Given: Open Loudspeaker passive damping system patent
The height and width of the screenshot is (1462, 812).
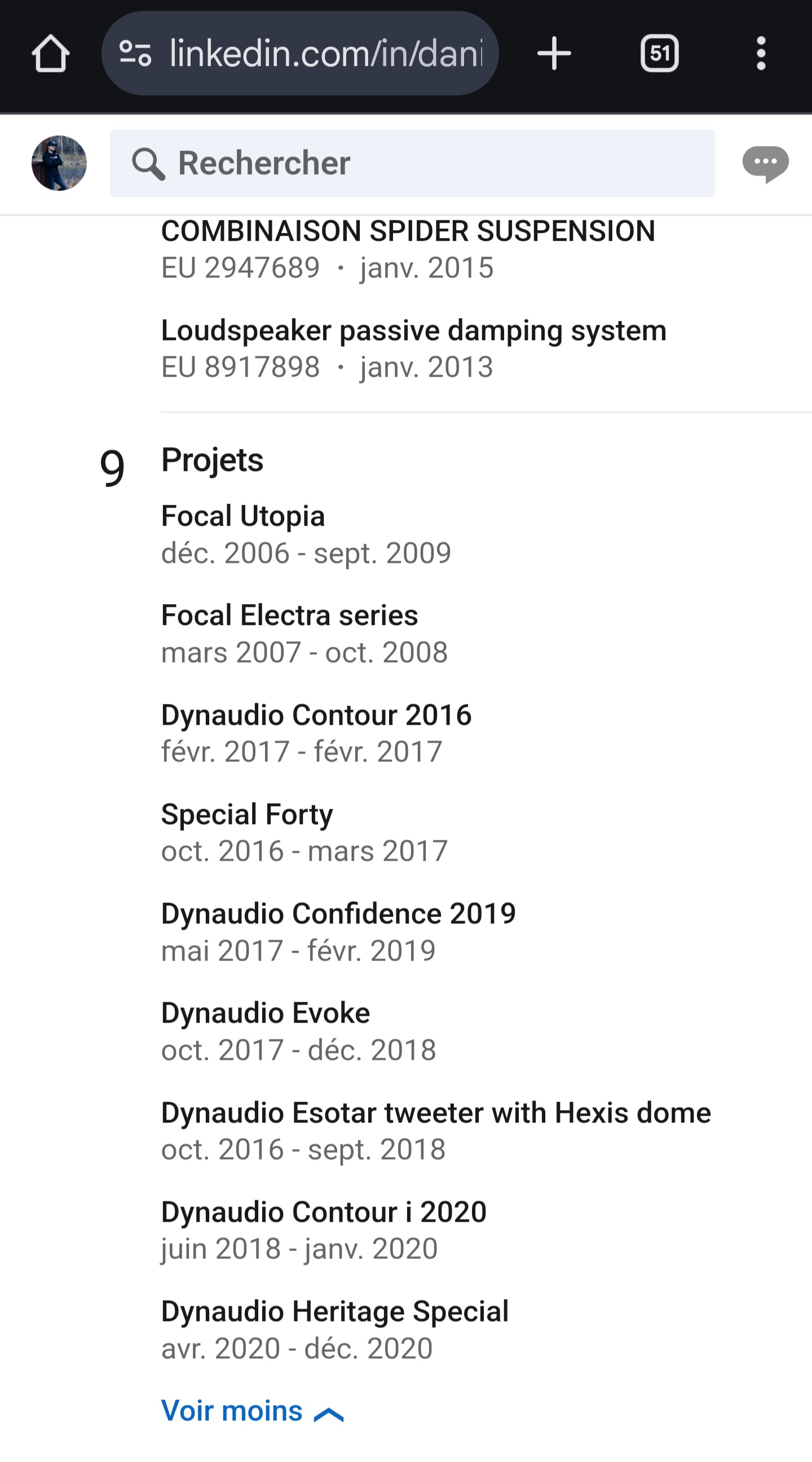Looking at the screenshot, I should click(x=414, y=331).
